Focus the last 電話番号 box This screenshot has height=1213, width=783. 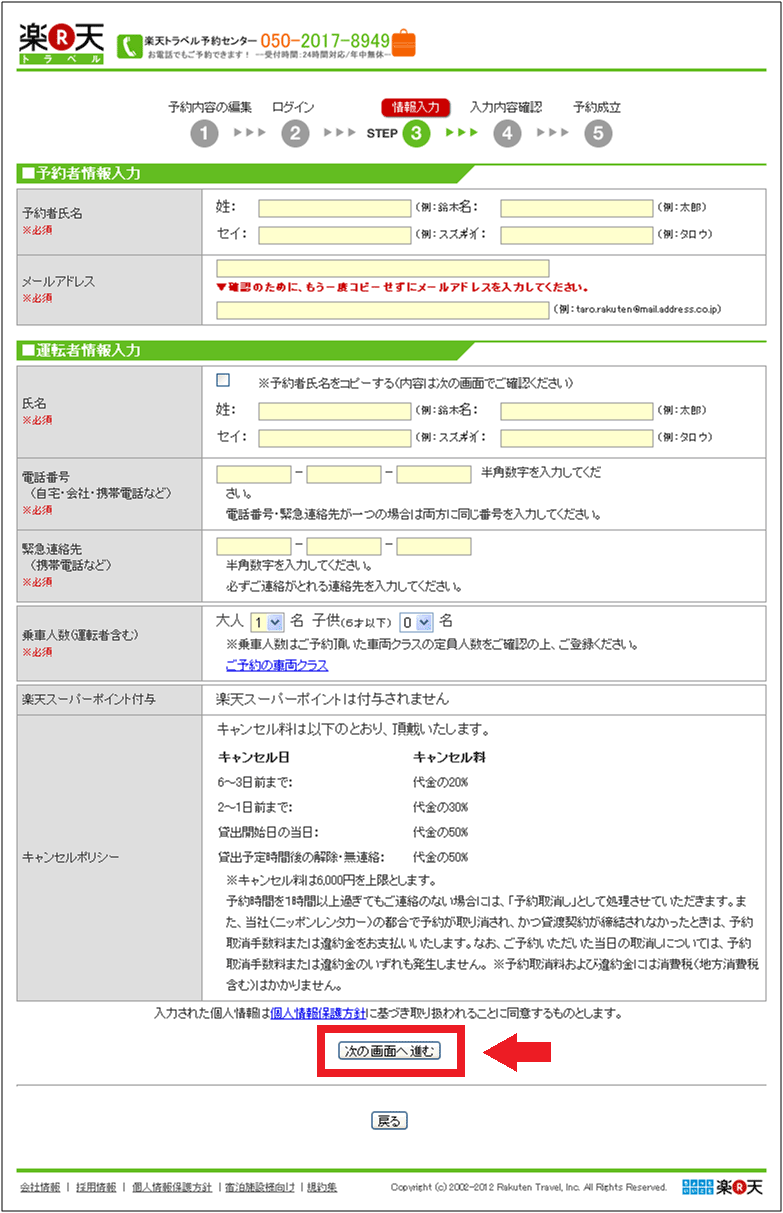tap(434, 474)
